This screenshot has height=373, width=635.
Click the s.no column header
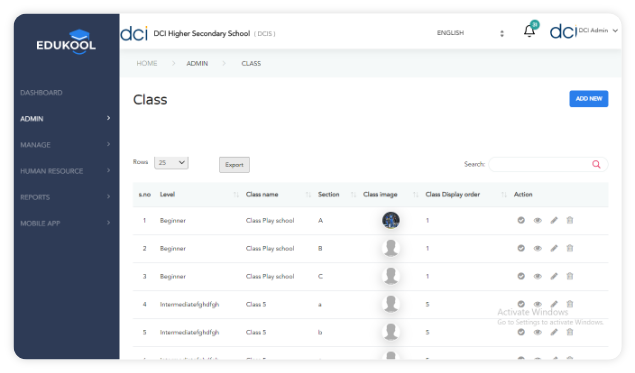145,195
